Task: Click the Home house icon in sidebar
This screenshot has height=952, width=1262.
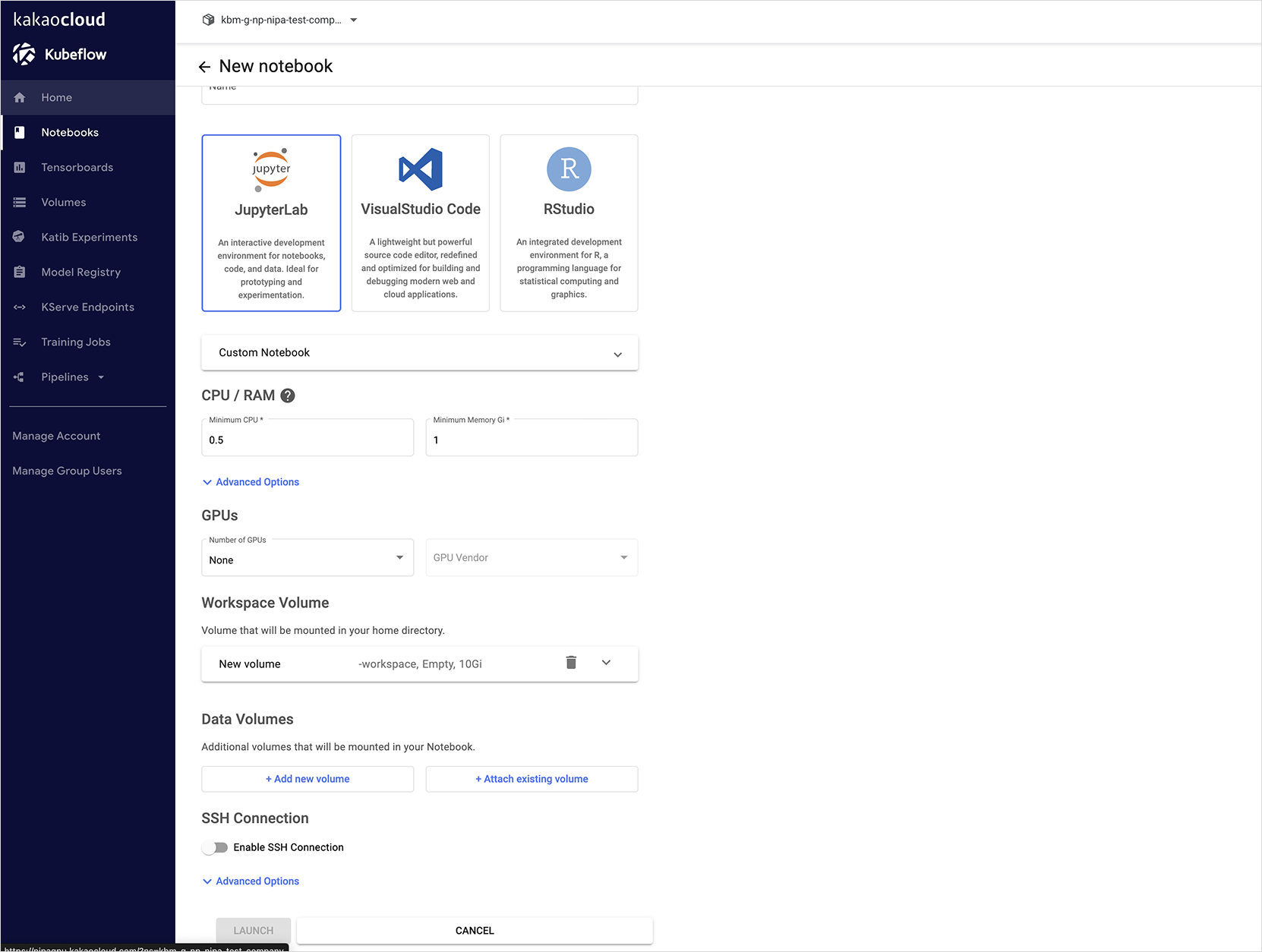Action: click(x=20, y=97)
